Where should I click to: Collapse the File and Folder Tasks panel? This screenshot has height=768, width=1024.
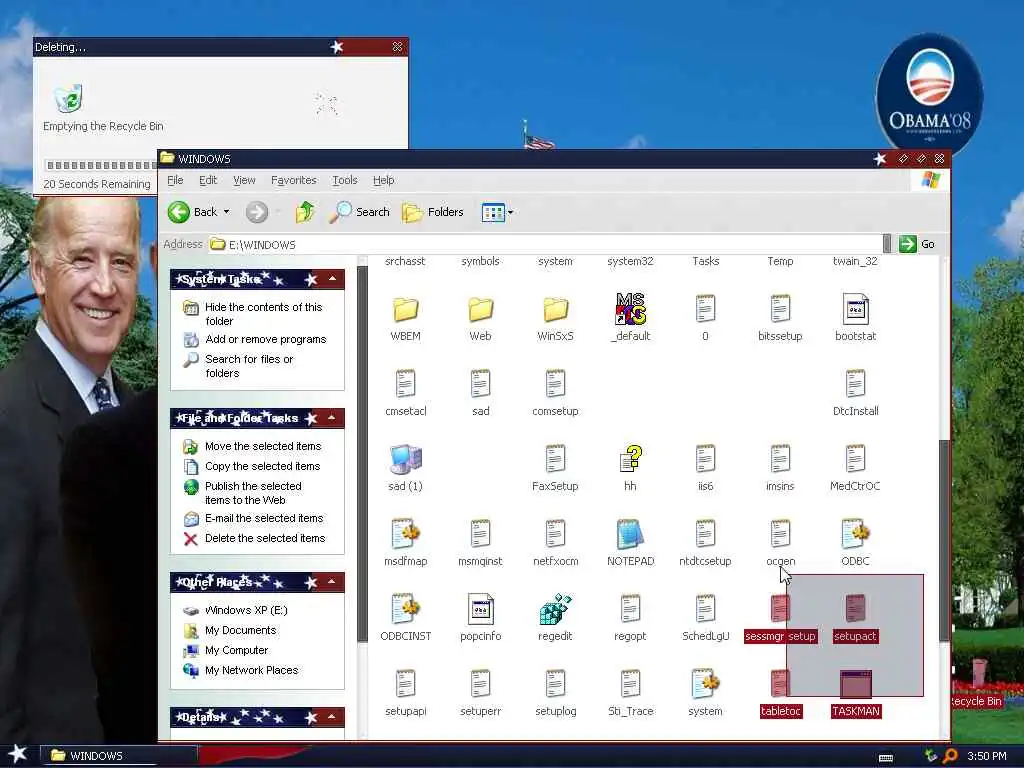(x=332, y=418)
